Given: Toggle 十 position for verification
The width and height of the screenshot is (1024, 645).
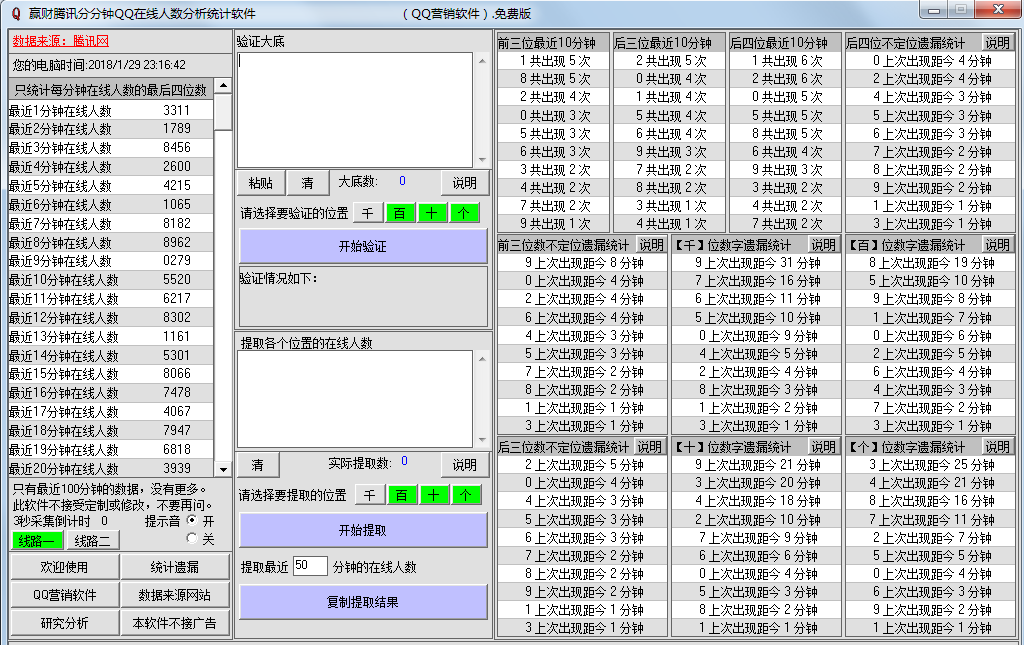Looking at the screenshot, I should (x=432, y=213).
